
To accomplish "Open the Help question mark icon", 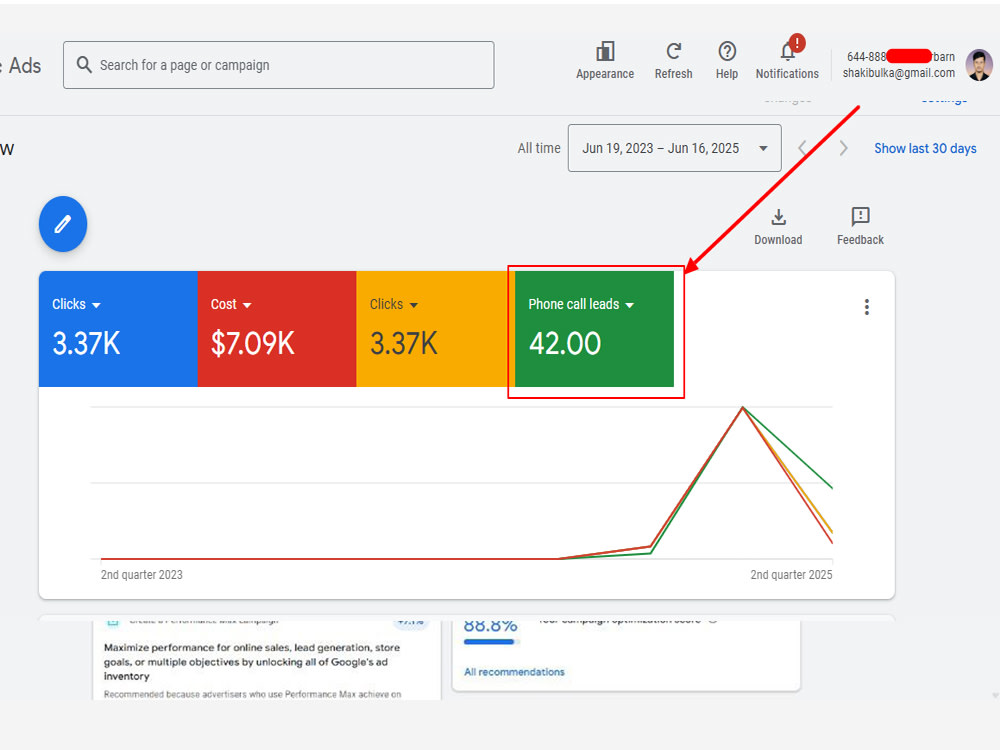I will pos(727,51).
